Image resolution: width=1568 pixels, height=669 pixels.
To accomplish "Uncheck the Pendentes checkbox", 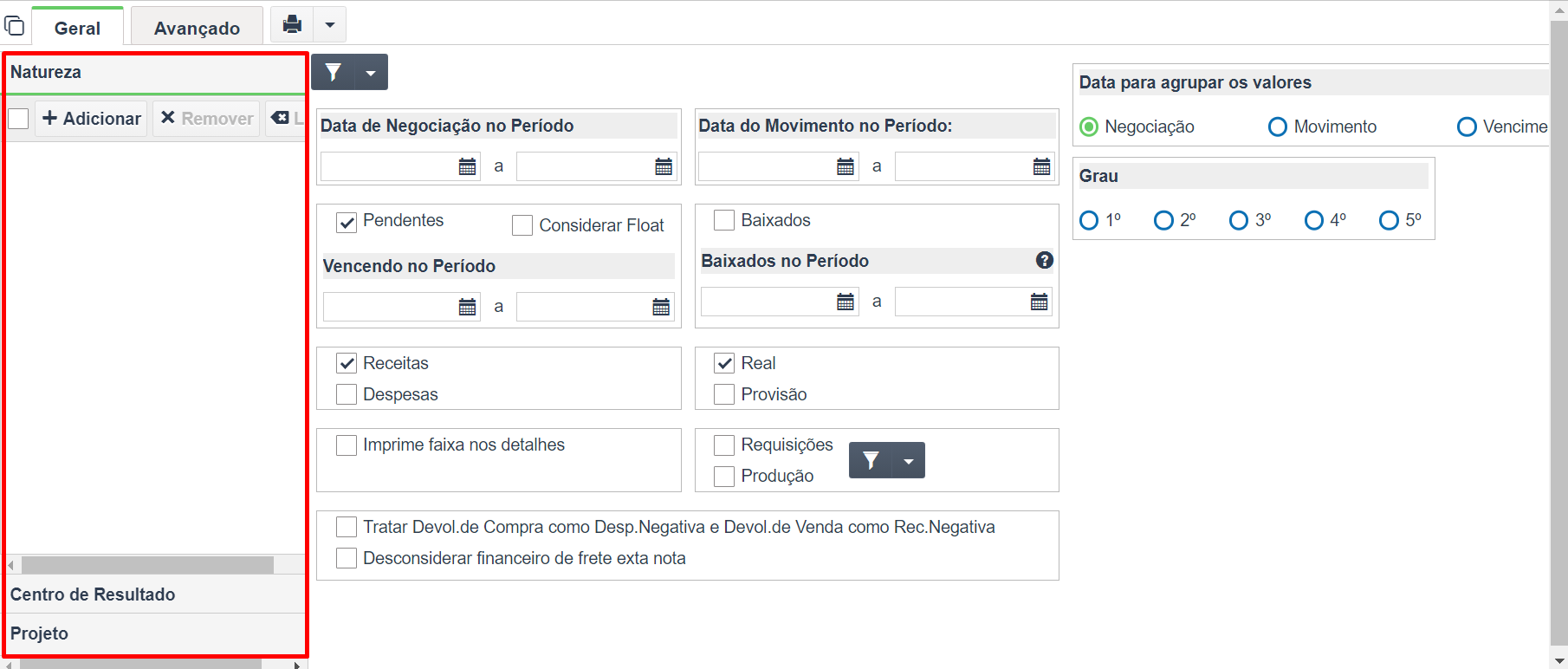I will click(x=347, y=222).
